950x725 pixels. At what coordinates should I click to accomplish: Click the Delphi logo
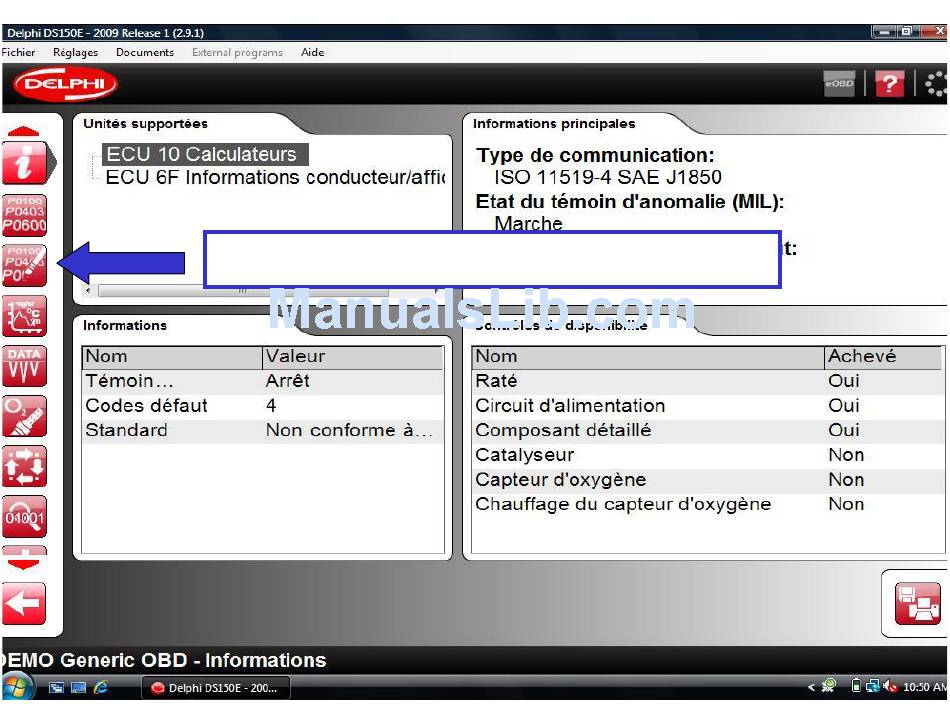click(x=65, y=84)
